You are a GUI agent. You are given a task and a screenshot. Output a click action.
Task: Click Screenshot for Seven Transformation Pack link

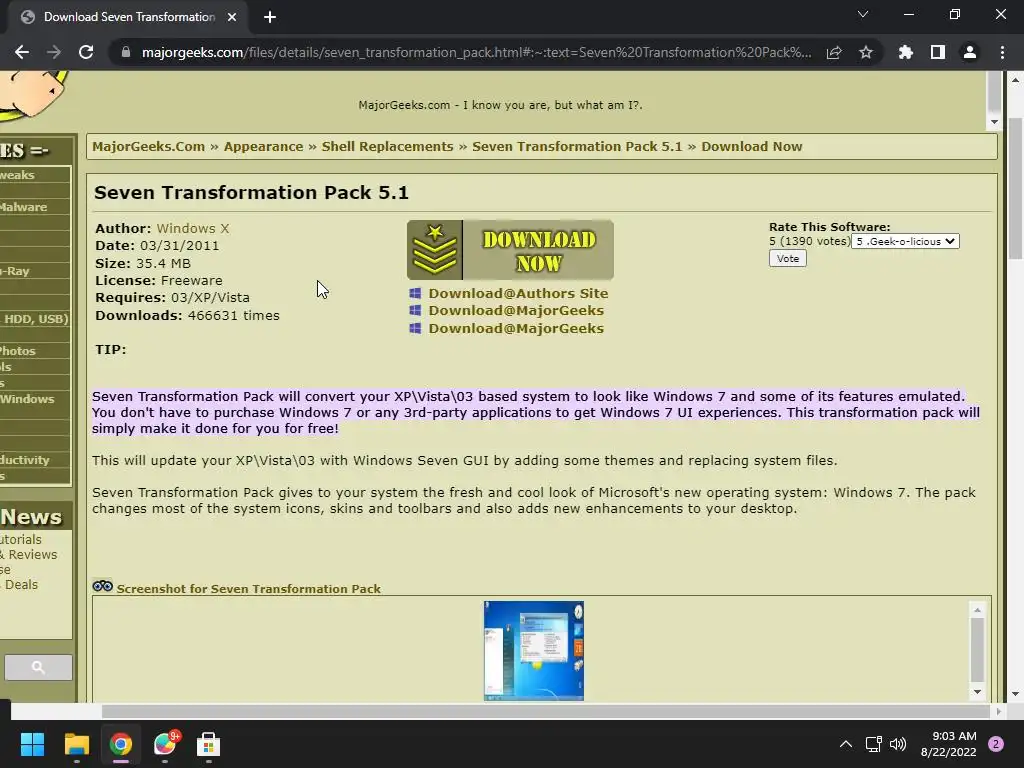[248, 588]
